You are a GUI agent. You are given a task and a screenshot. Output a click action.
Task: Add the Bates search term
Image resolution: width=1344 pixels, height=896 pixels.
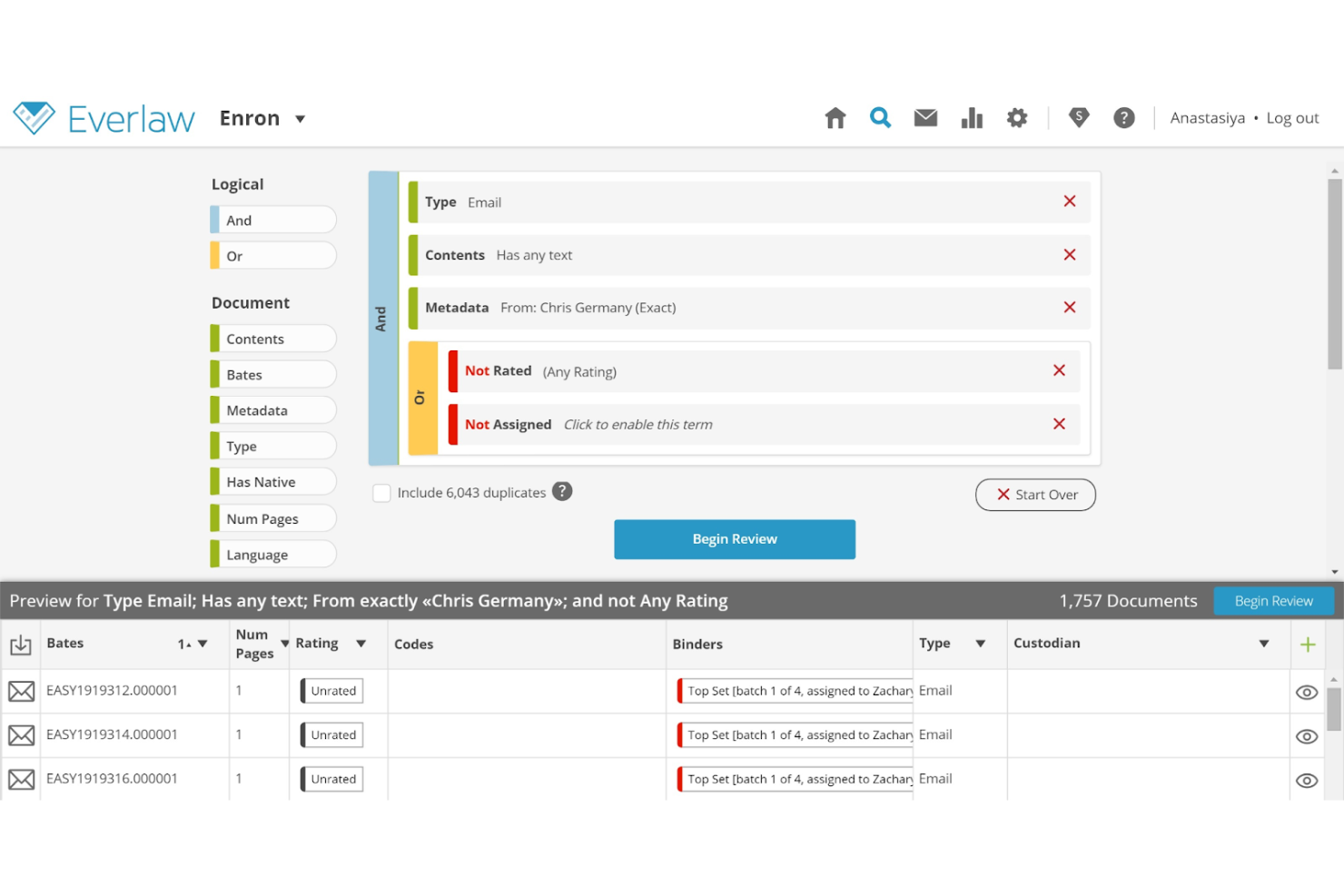tap(273, 374)
